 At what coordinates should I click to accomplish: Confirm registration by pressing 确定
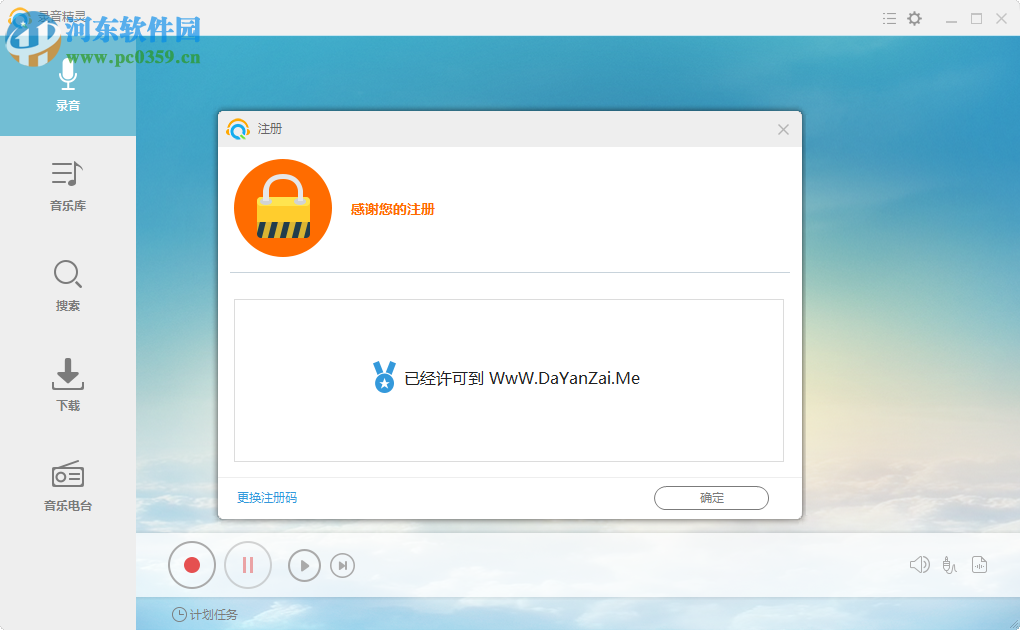point(711,497)
